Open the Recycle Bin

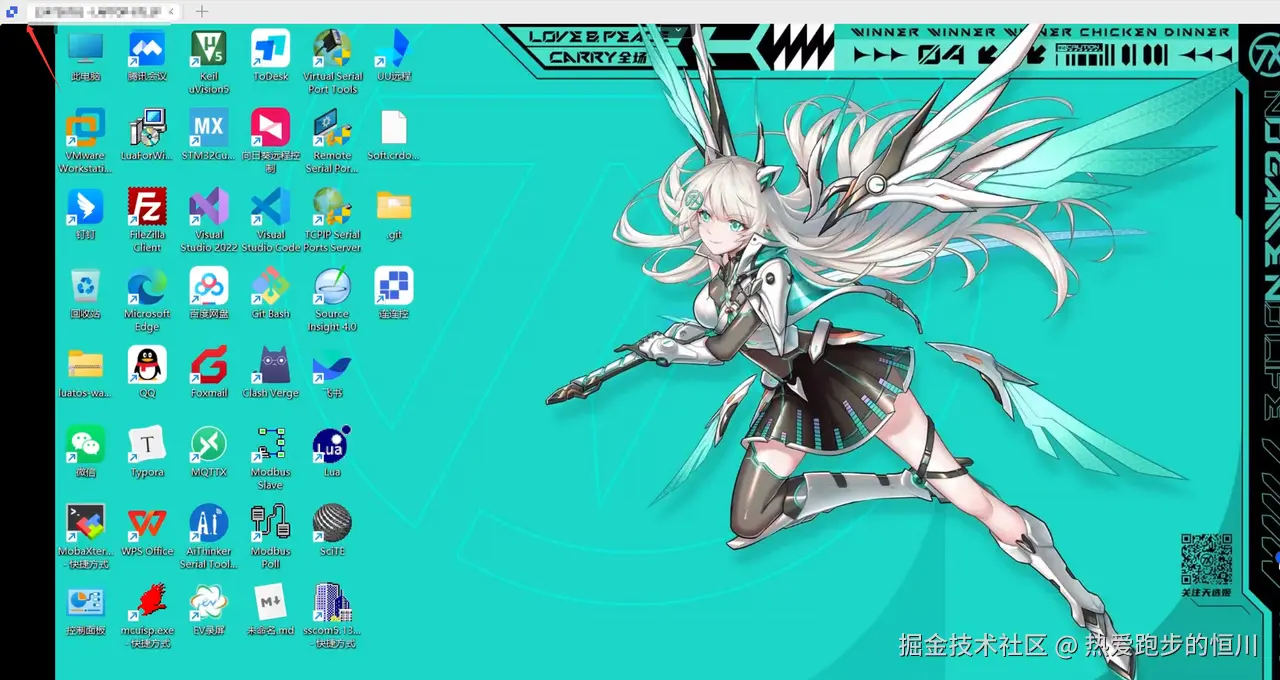click(x=85, y=285)
